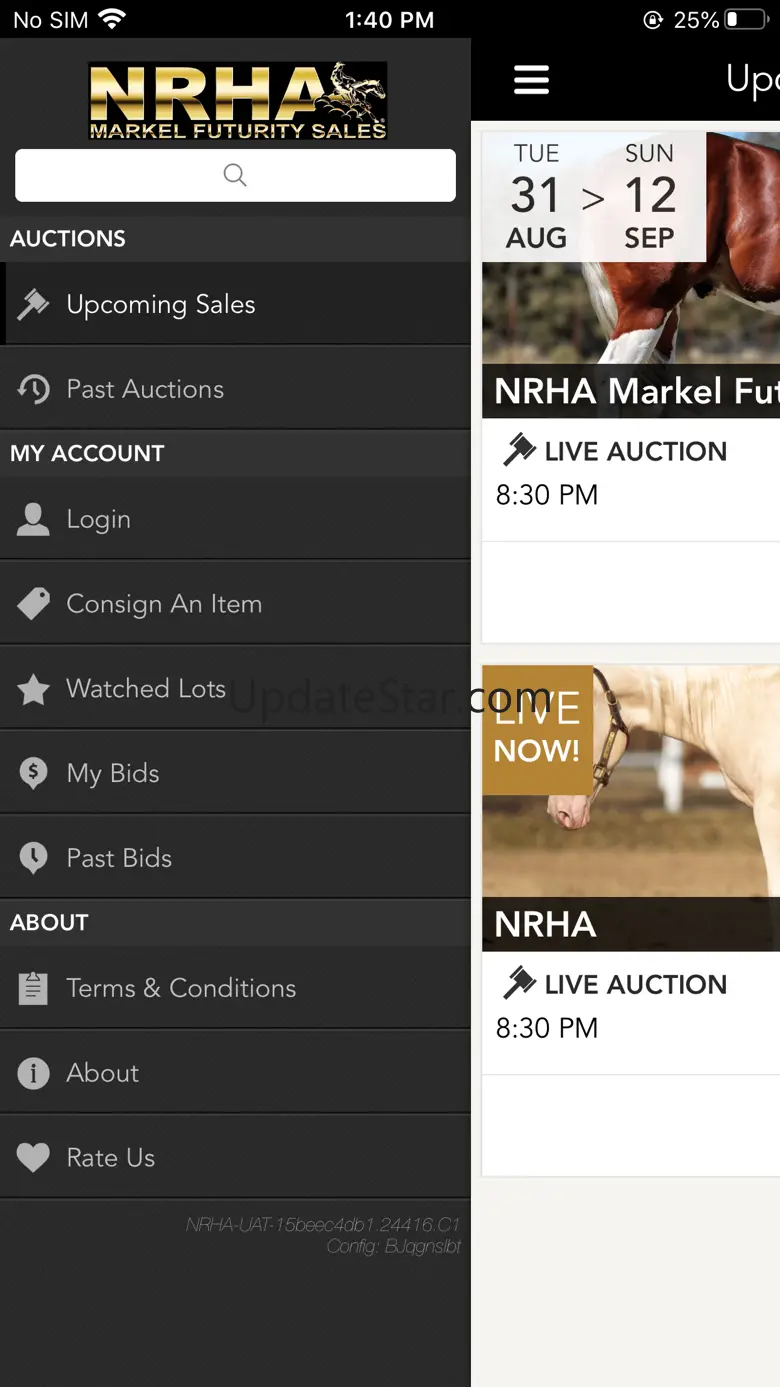The image size is (780, 1387).
Task: Open Terms & Conditions page
Action: pyautogui.click(x=181, y=988)
